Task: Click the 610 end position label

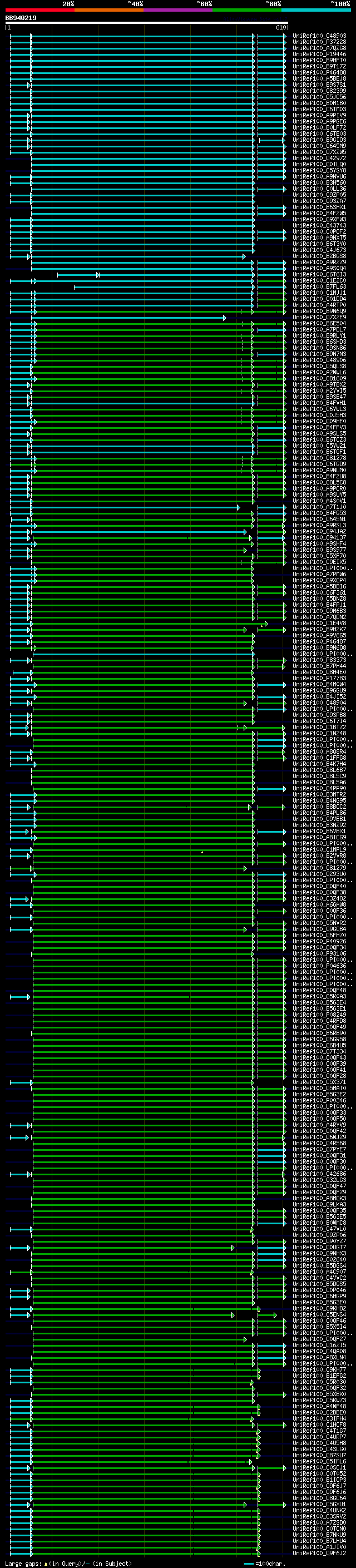Action: coord(281,28)
